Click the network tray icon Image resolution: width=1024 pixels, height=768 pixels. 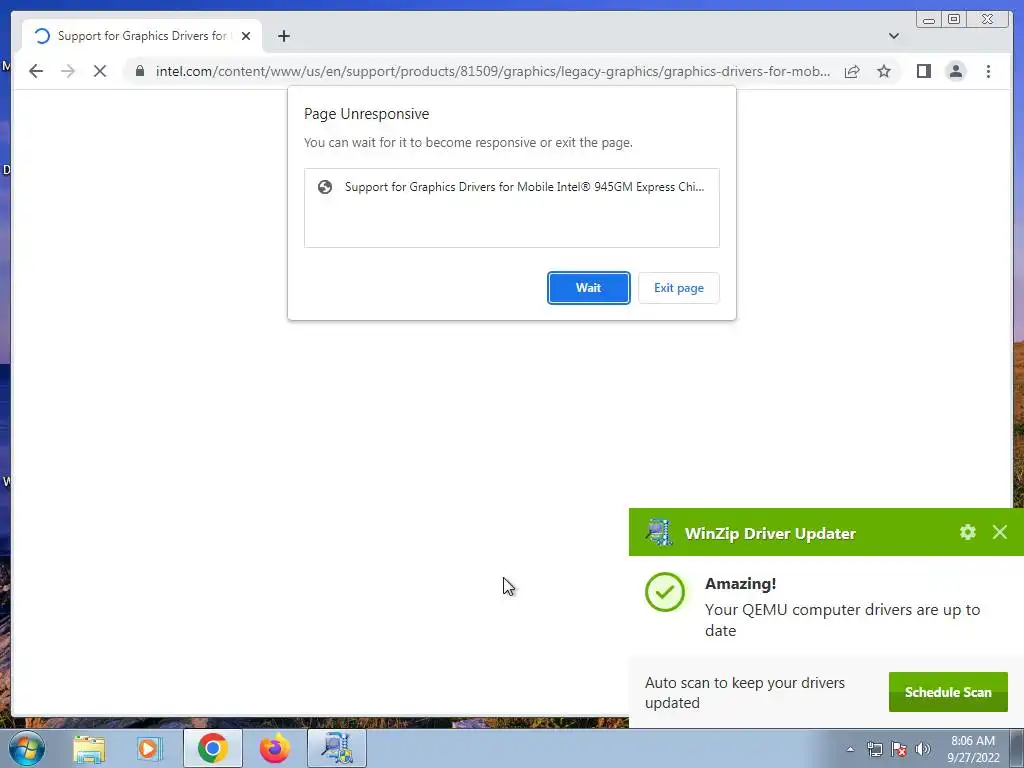[x=874, y=749]
